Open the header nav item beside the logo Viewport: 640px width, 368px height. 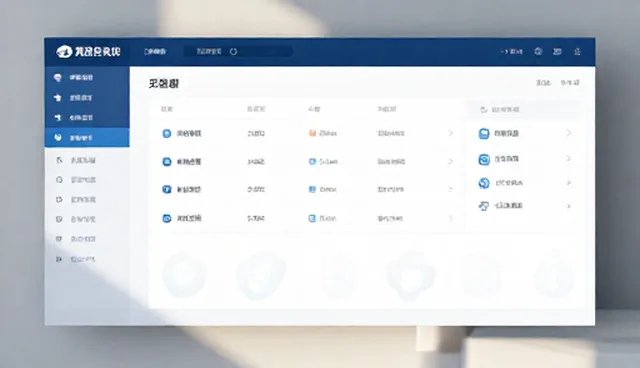[x=155, y=51]
